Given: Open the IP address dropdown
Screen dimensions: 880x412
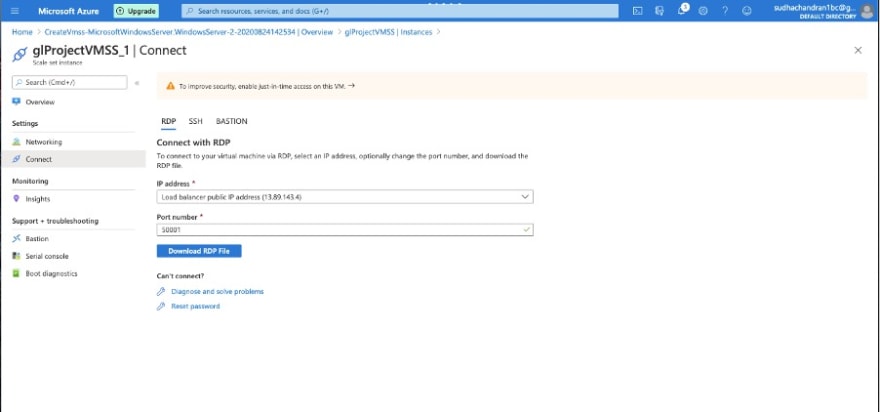Looking at the screenshot, I should 345,197.
